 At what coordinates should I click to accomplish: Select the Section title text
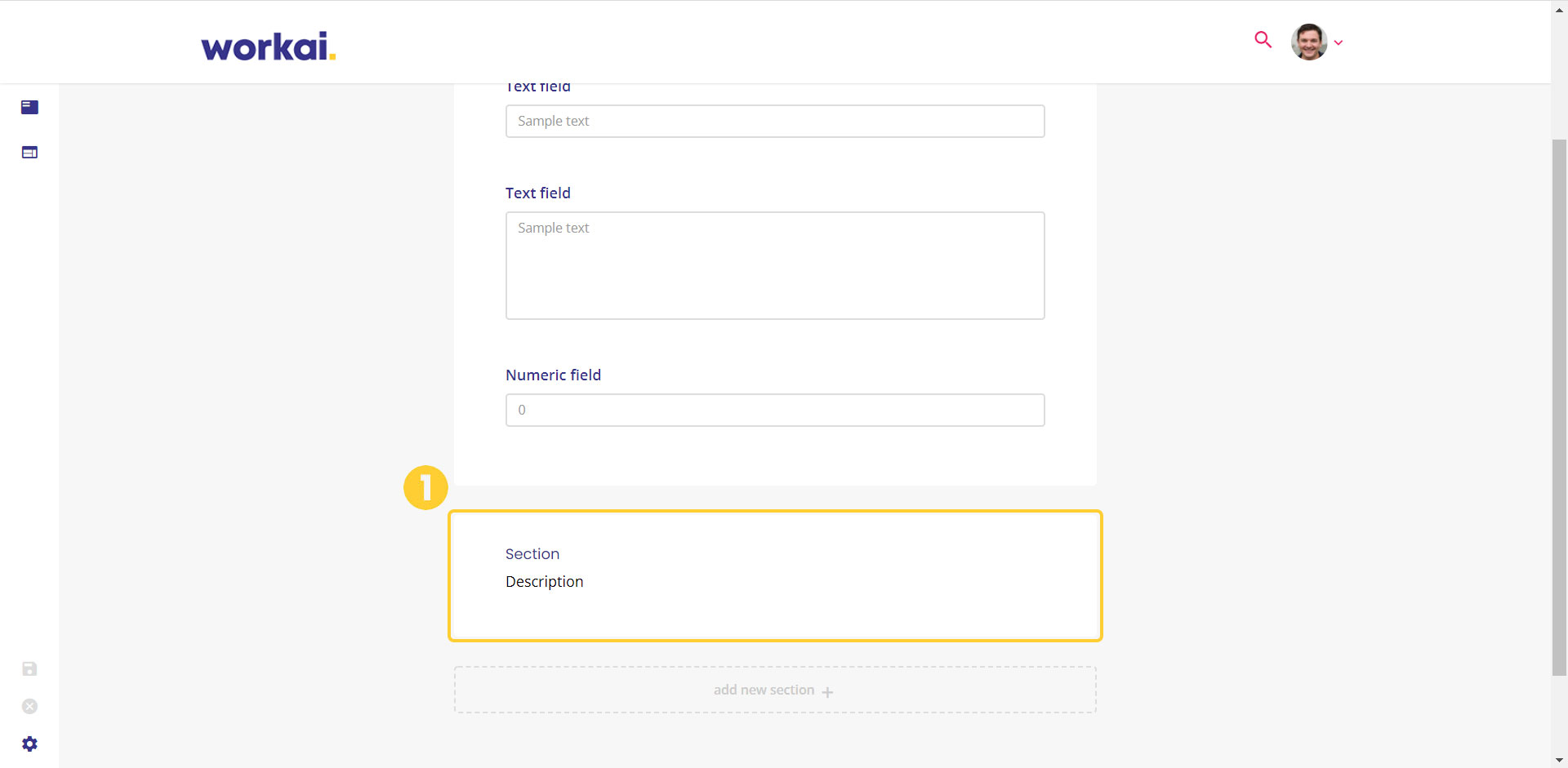(x=532, y=554)
